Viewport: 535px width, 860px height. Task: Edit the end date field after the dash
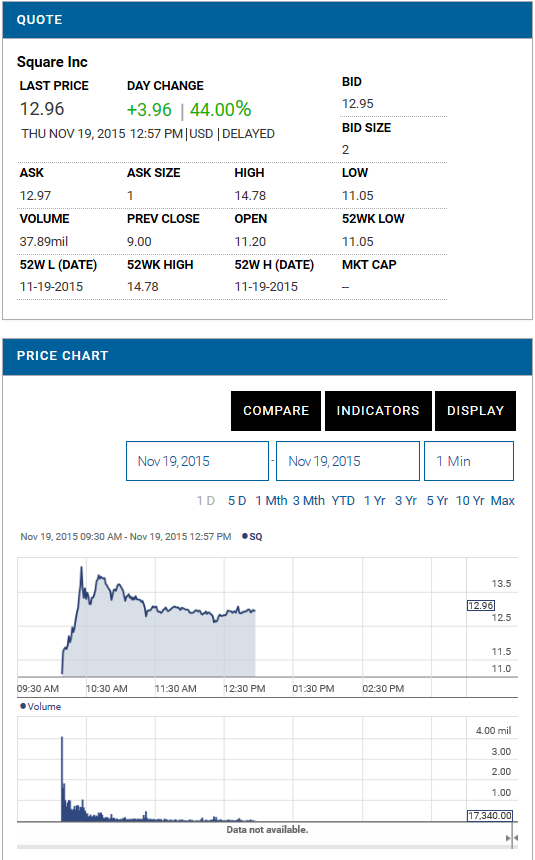[348, 461]
